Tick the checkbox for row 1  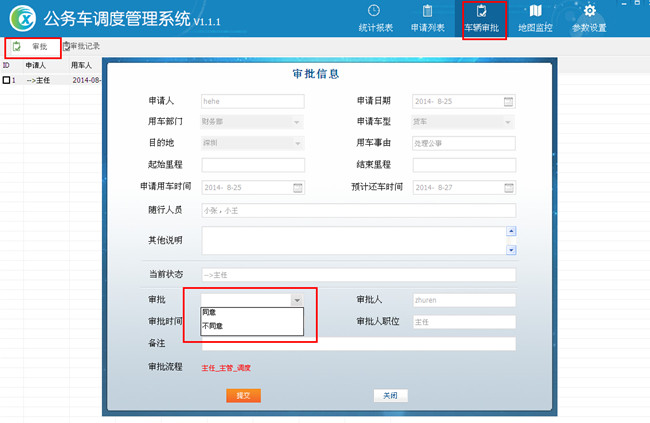coord(6,80)
